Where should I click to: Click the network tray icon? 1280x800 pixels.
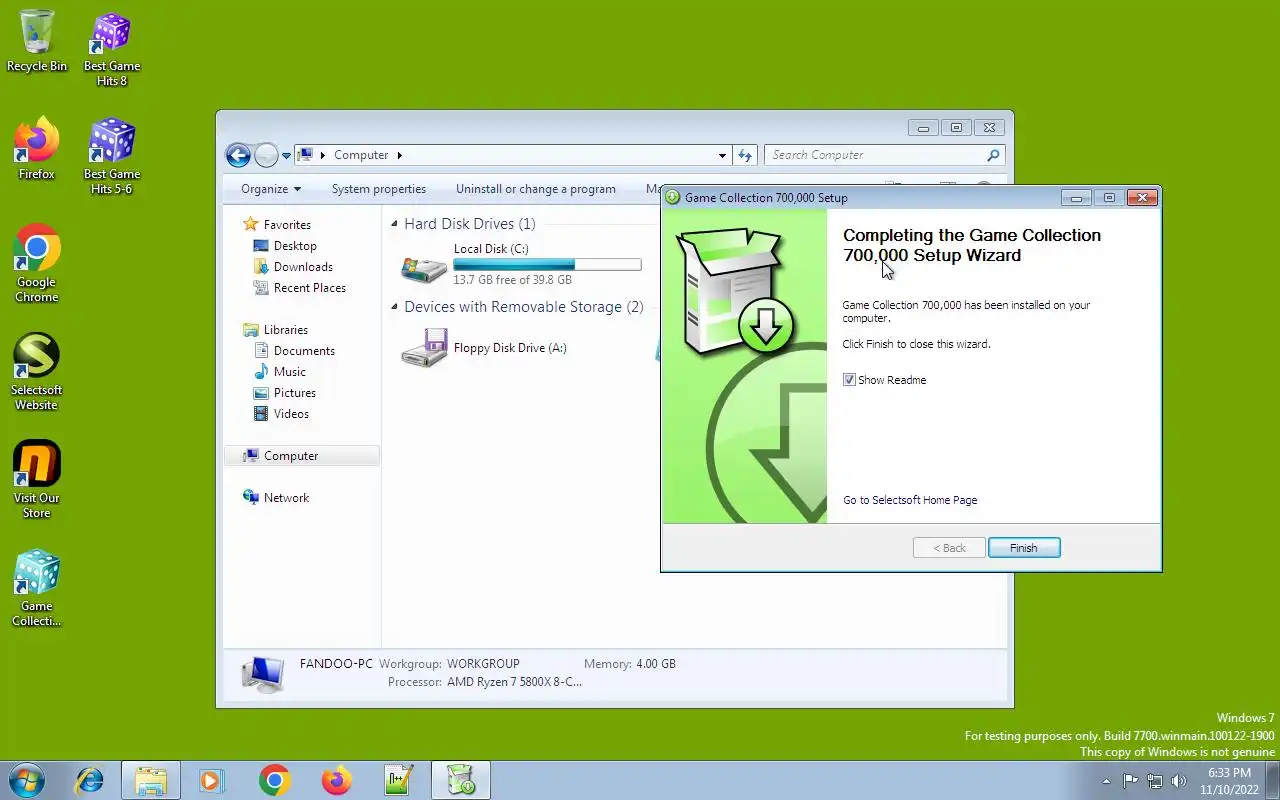[x=1155, y=781]
